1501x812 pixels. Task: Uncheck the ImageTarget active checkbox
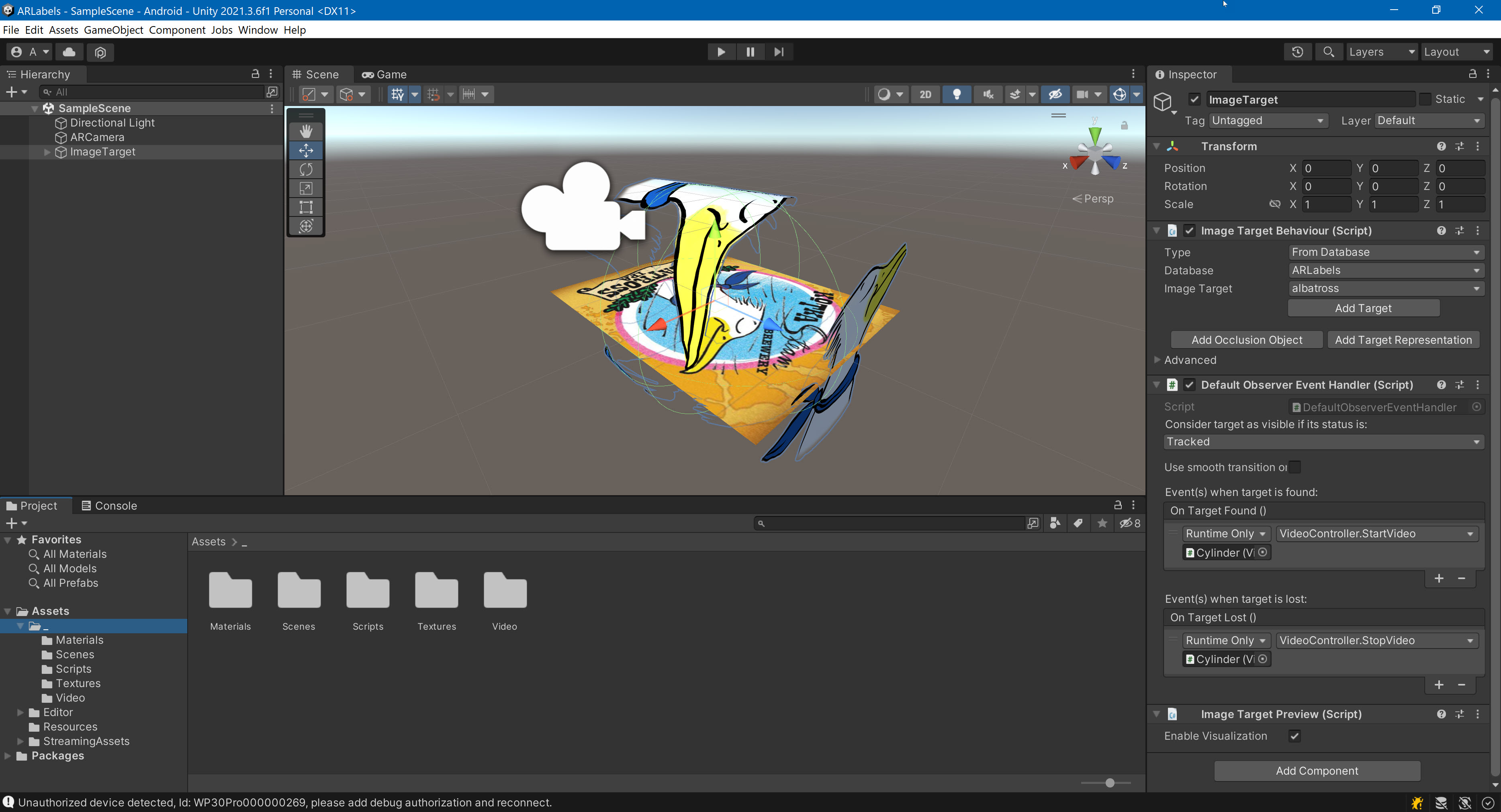click(x=1194, y=99)
